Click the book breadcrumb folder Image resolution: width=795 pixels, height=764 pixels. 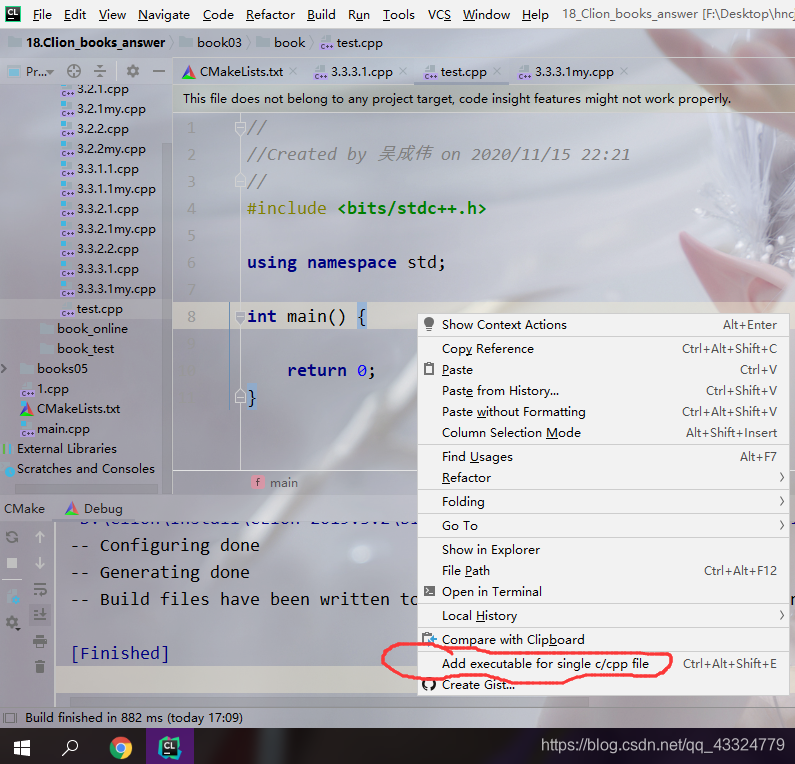(x=281, y=43)
